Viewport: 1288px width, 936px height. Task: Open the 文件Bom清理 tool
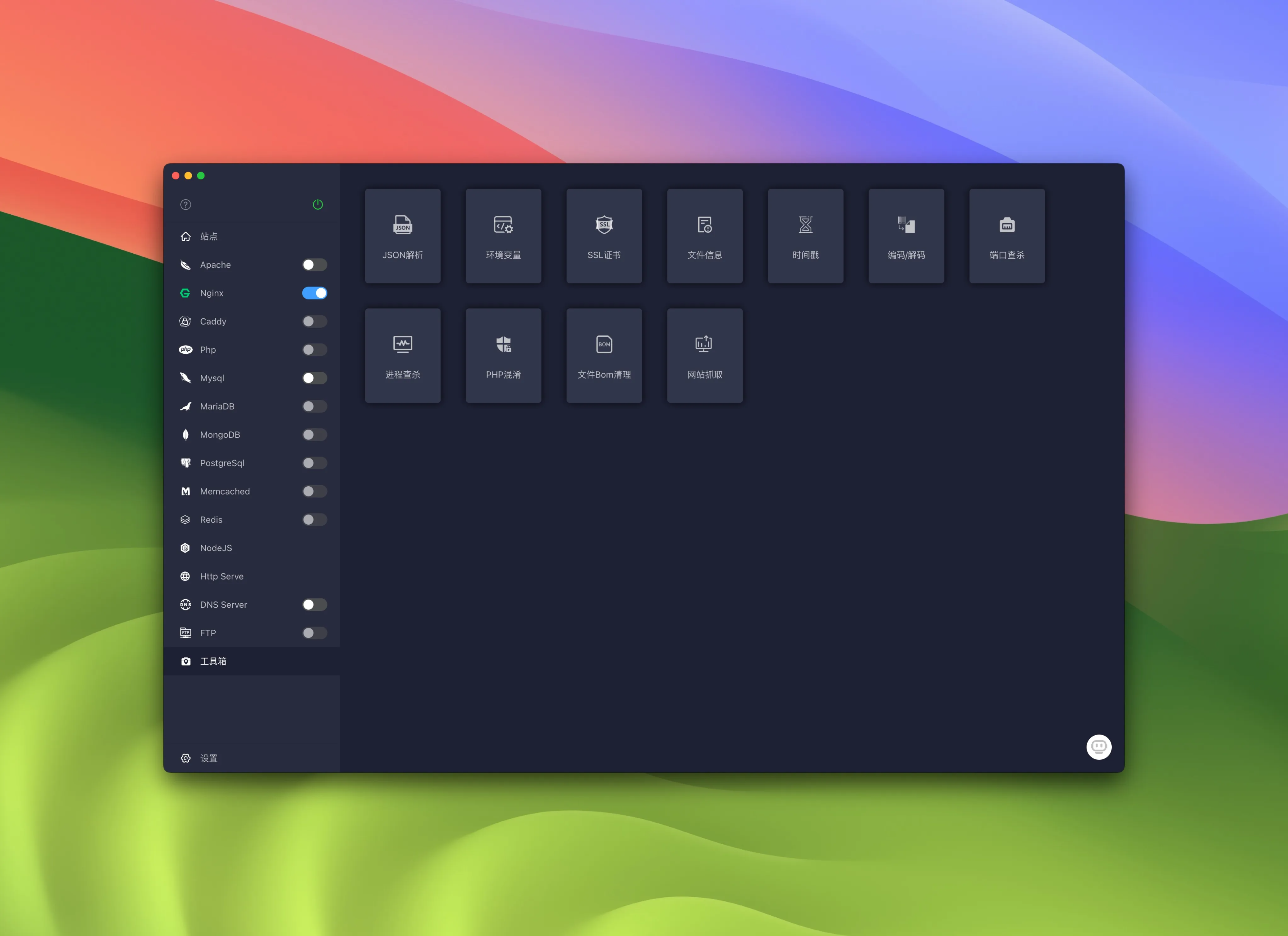click(604, 355)
